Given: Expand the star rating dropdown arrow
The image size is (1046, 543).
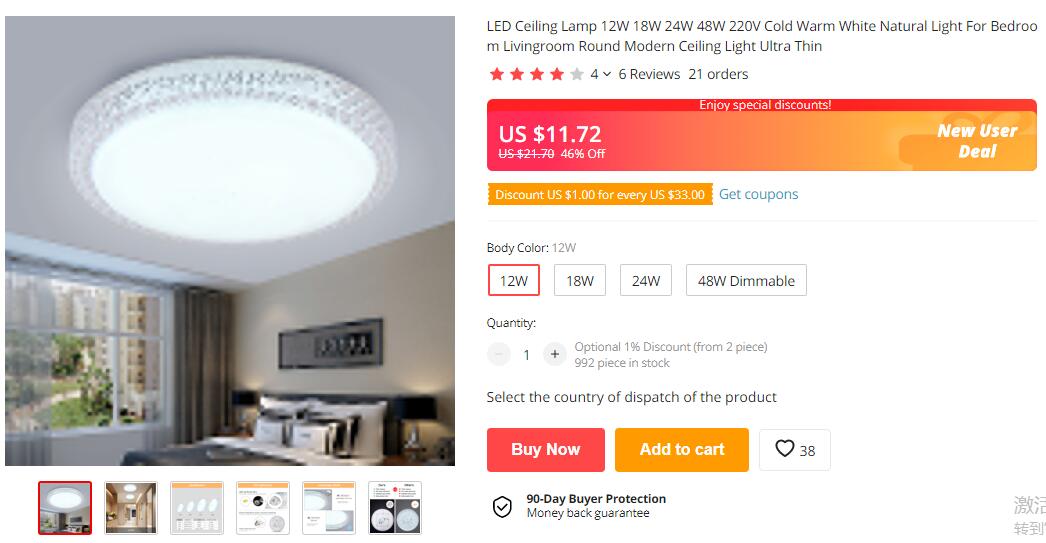Looking at the screenshot, I should [606, 75].
